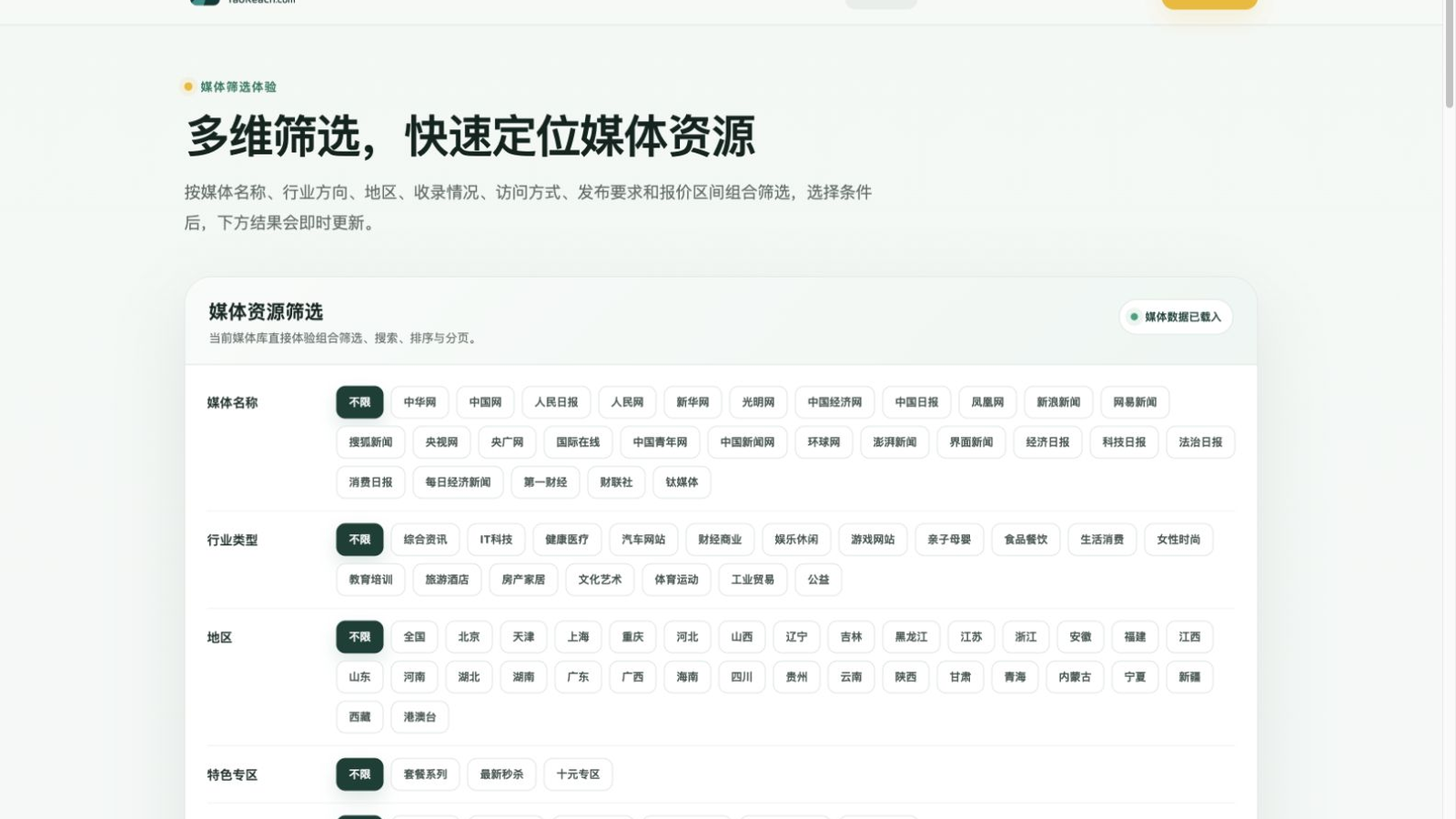The height and width of the screenshot is (819, 1456).
Task: Pick 人民日报 as media name
Action: point(556,402)
